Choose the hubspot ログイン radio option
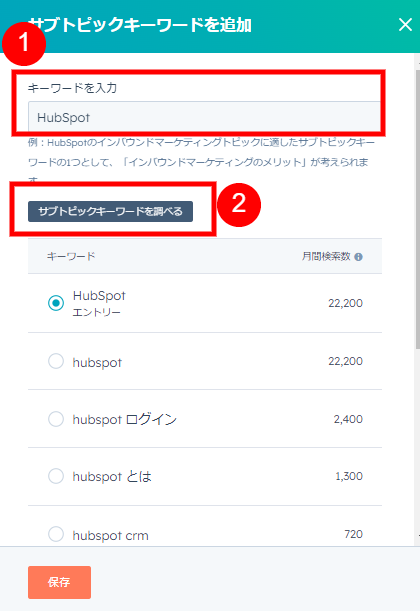The height and width of the screenshot is (611, 420). click(x=56, y=419)
